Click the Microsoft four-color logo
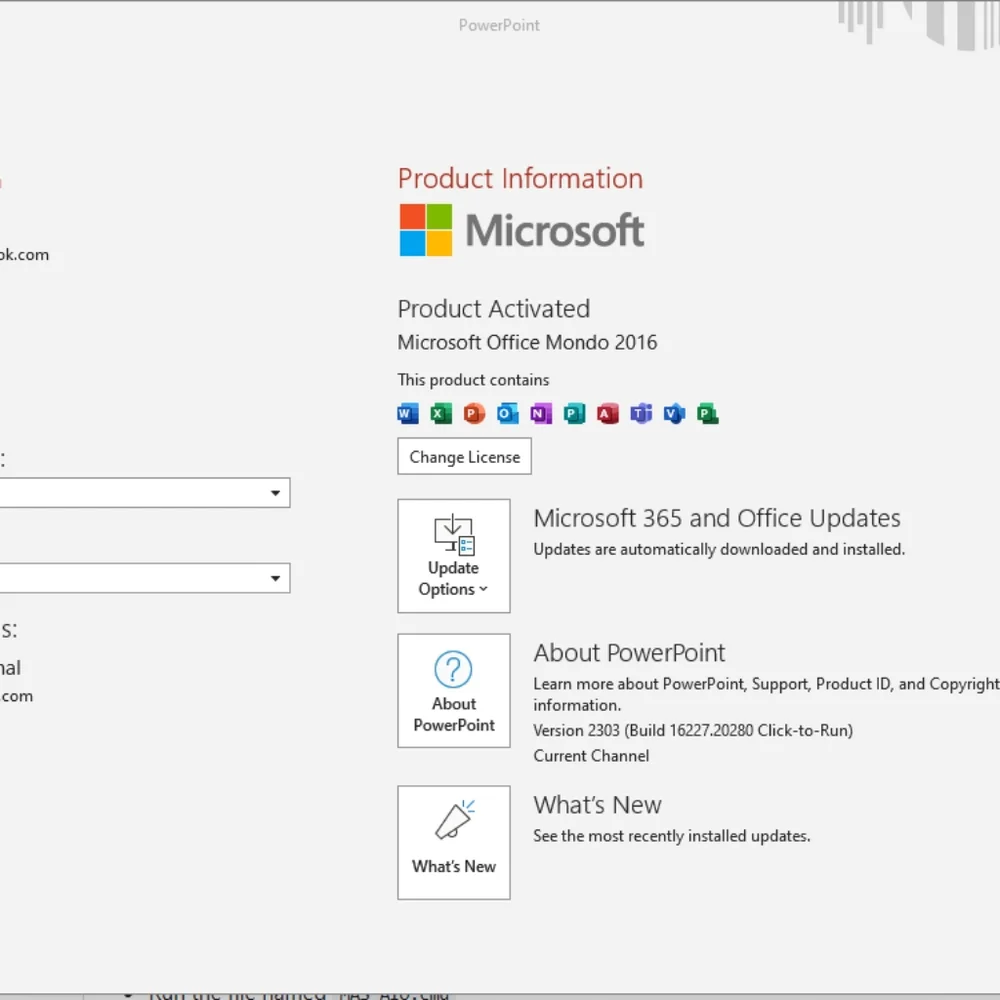The image size is (1000, 1000). 425,230
